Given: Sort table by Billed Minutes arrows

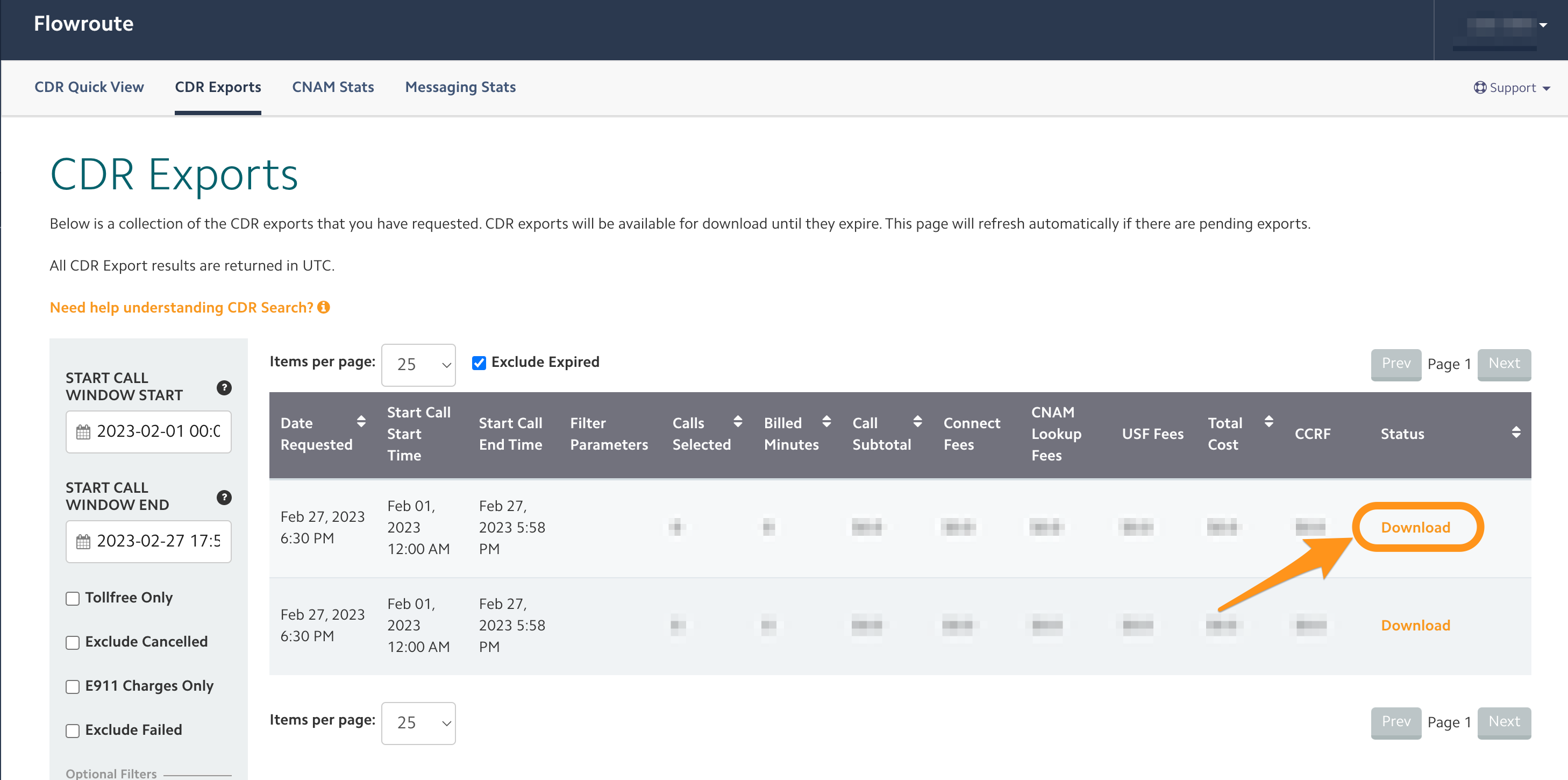Looking at the screenshot, I should click(x=826, y=421).
